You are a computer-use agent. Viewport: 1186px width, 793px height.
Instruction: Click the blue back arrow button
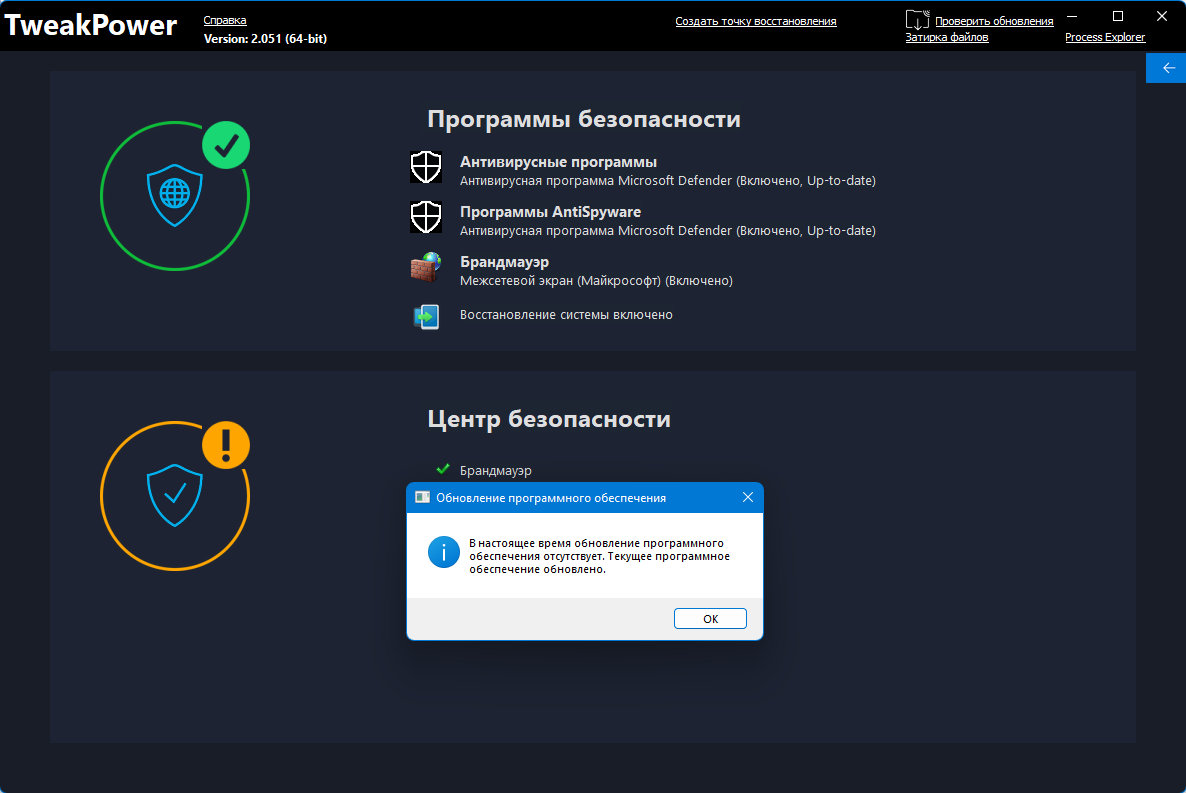point(1166,68)
